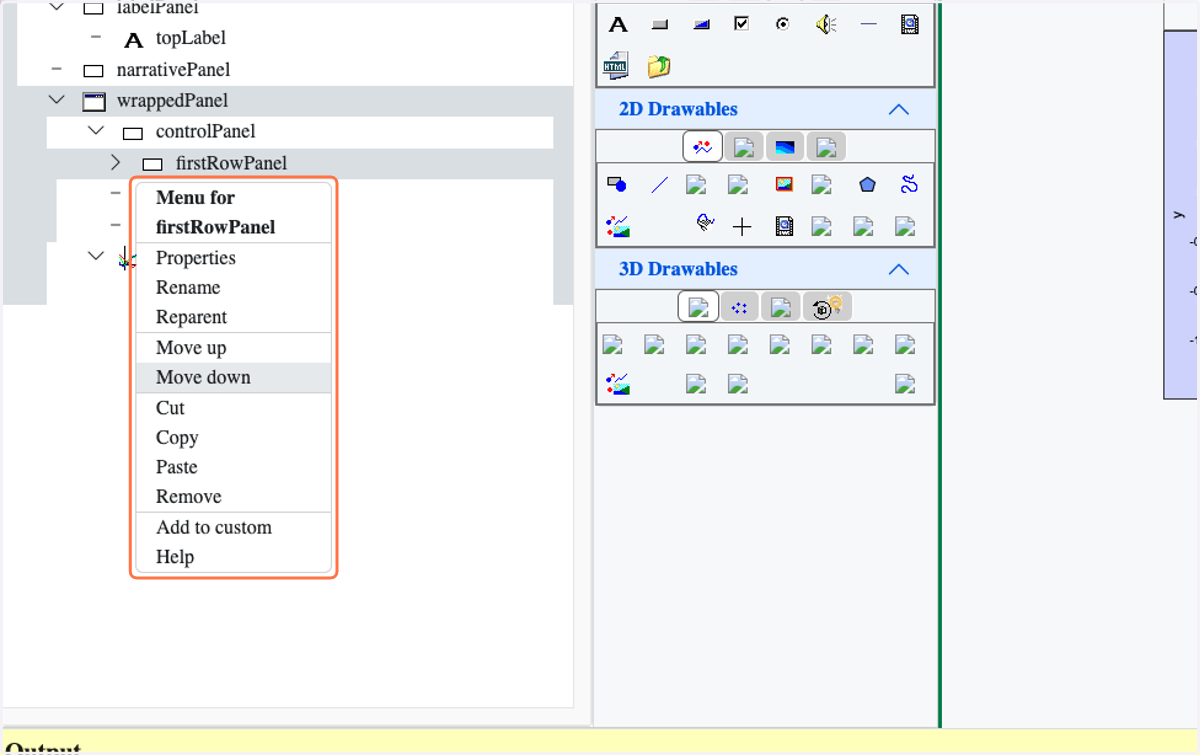Choose Properties from the context menu

[x=234, y=258]
